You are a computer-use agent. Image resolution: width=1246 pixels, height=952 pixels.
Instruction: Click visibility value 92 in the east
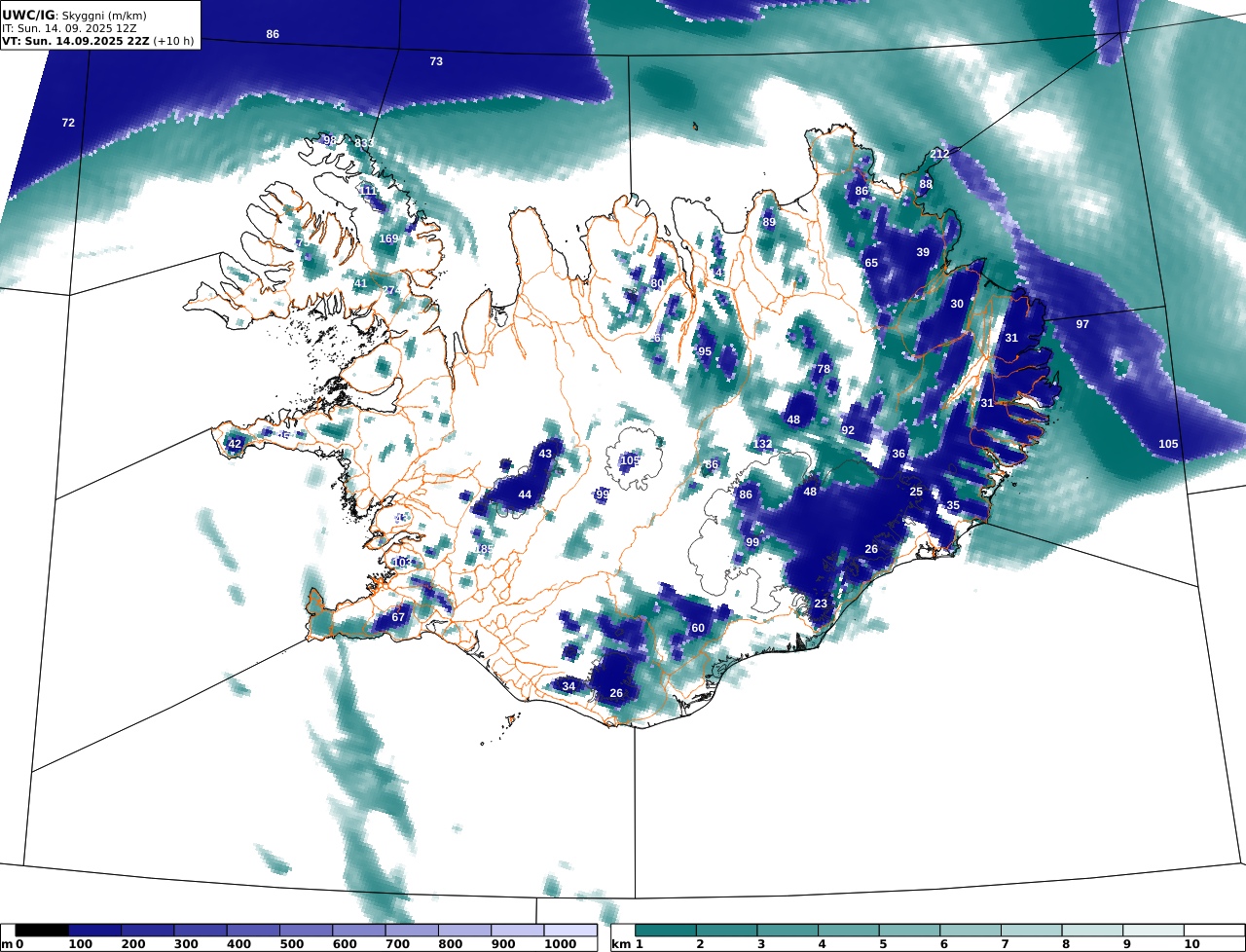(x=848, y=430)
